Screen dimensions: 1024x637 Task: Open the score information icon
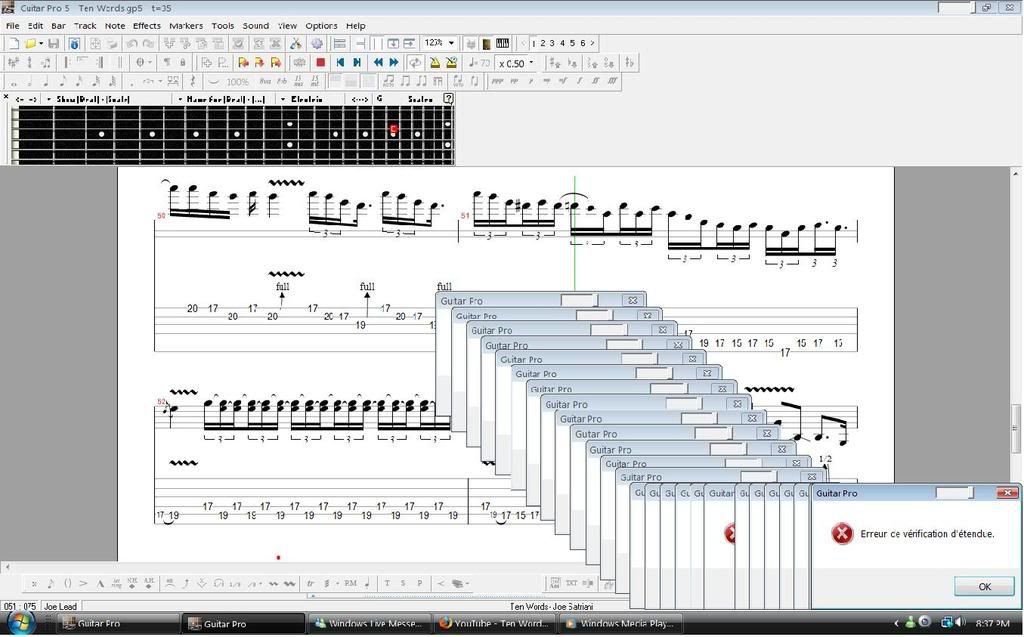(x=74, y=44)
